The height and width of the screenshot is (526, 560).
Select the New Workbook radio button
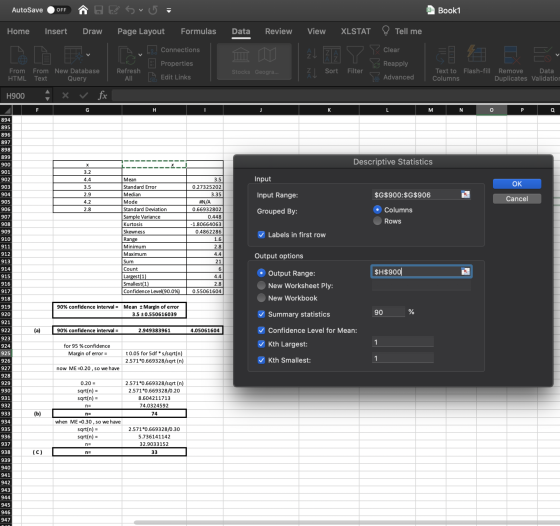[x=261, y=298]
